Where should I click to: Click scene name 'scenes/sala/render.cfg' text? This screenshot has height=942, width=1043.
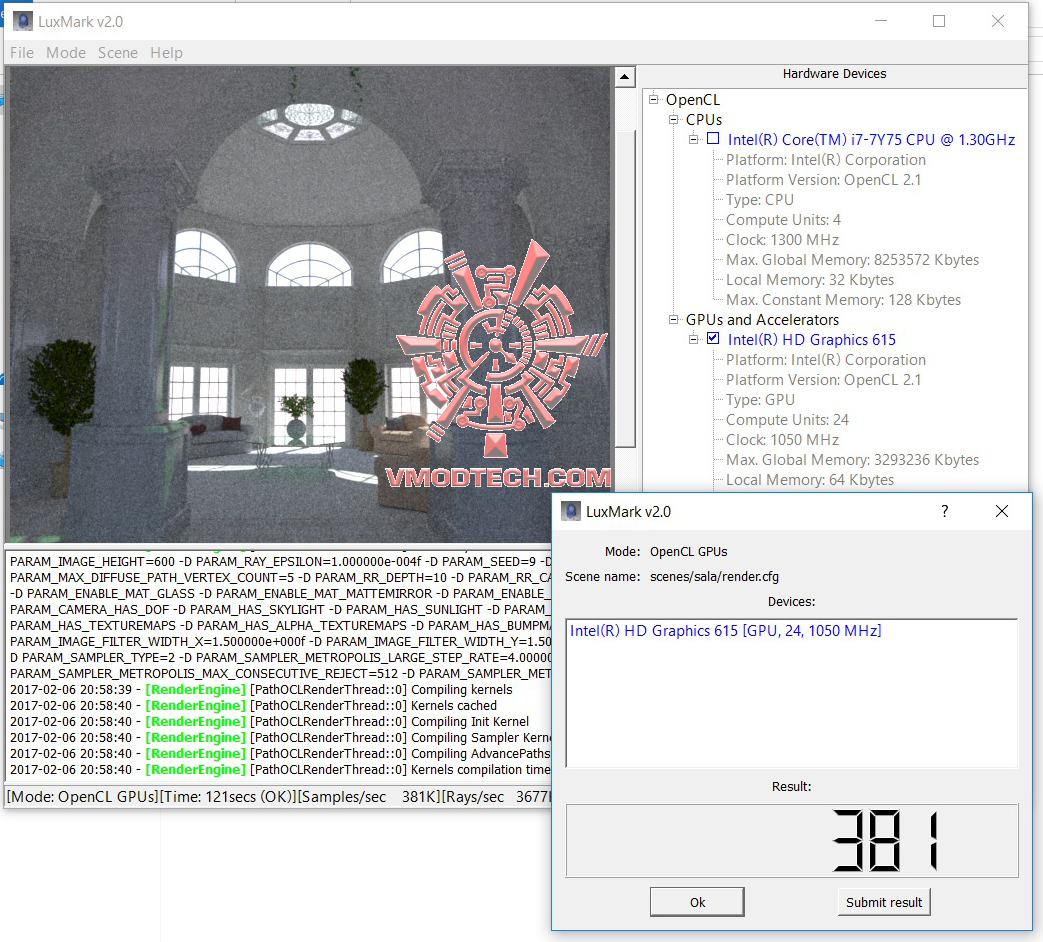point(714,577)
